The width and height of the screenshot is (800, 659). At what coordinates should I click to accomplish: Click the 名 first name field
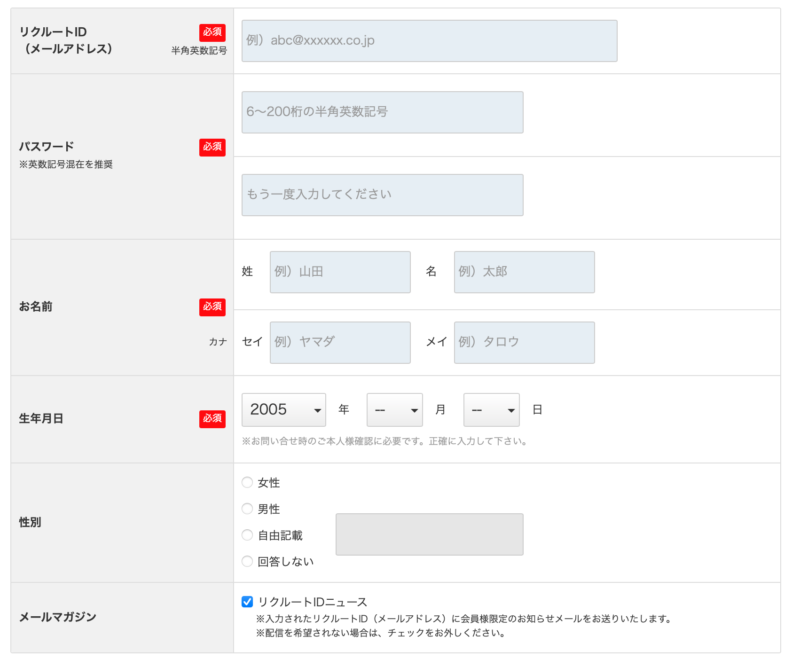(x=524, y=272)
